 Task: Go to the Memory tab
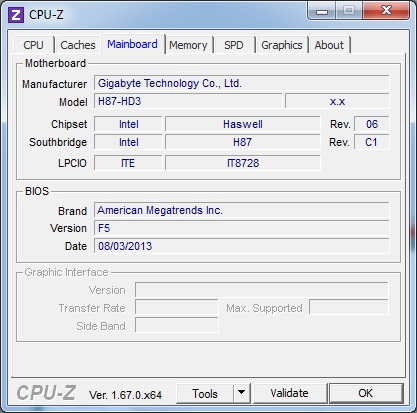click(x=188, y=45)
